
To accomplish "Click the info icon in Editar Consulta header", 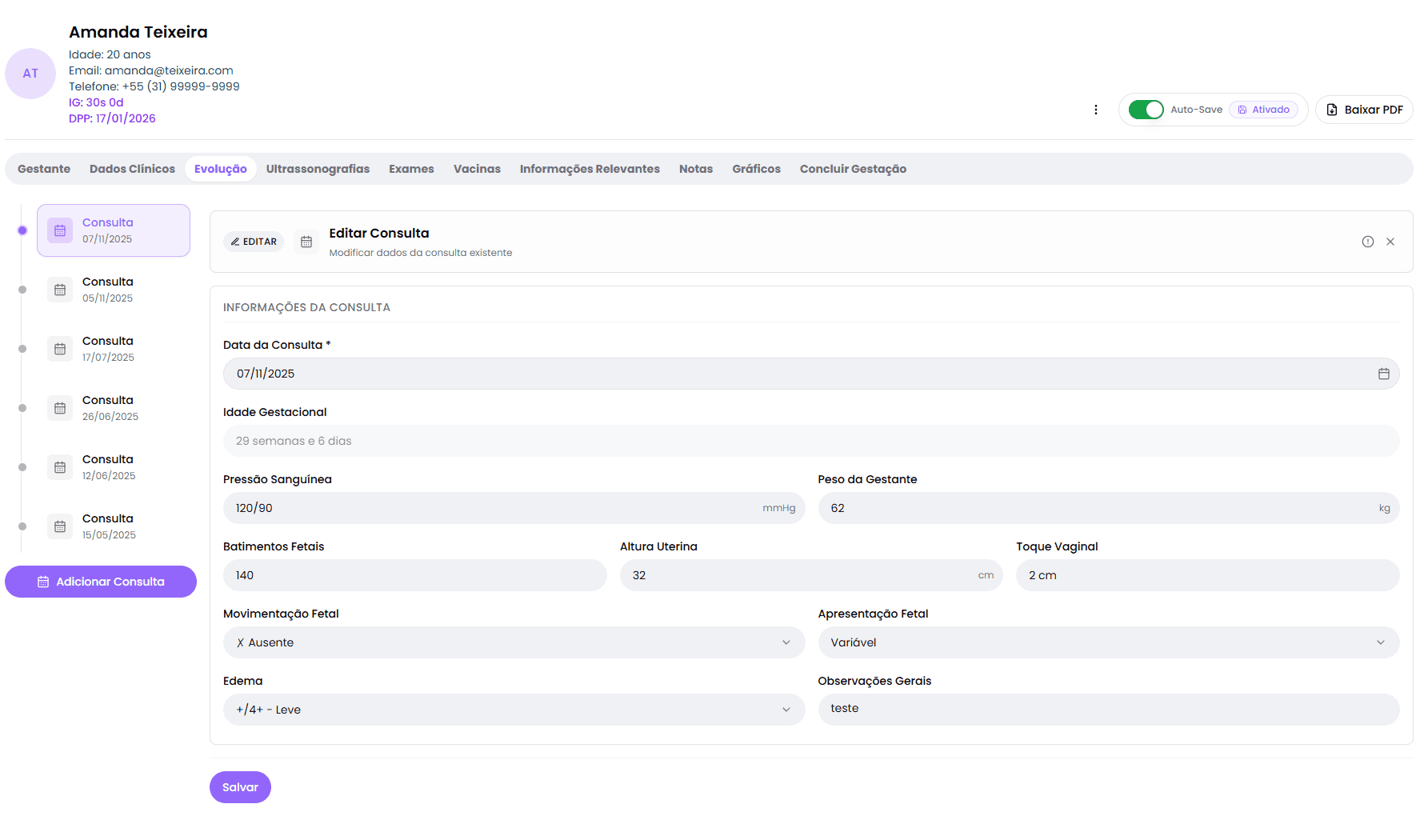I will tap(1367, 242).
